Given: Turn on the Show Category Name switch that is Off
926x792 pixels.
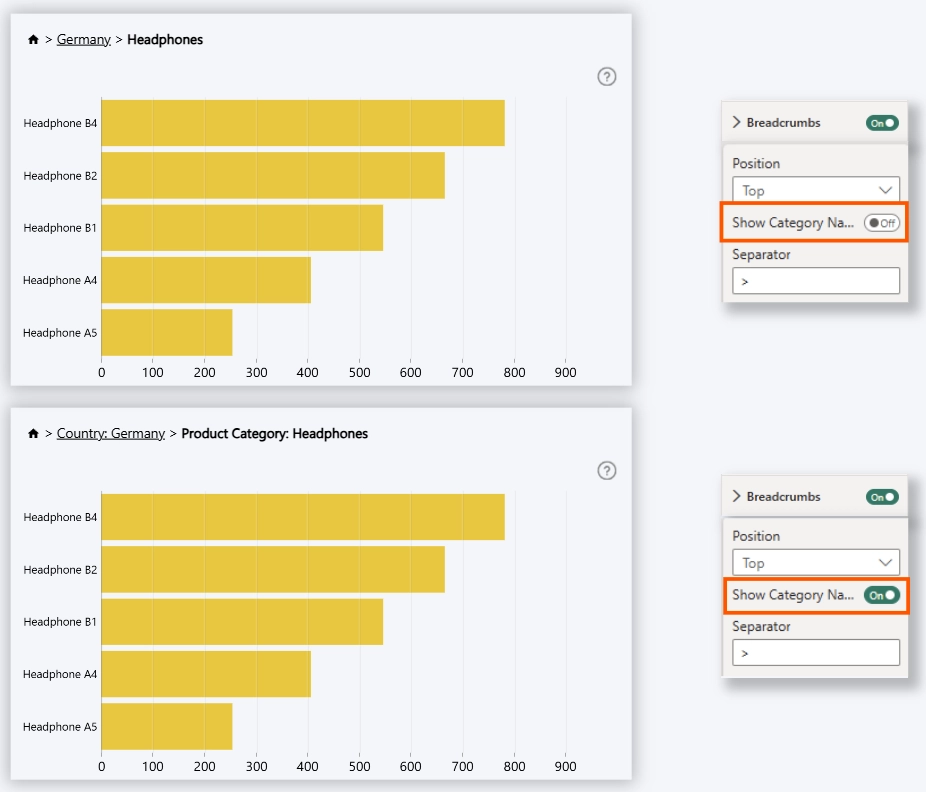Looking at the screenshot, I should coord(882,223).
